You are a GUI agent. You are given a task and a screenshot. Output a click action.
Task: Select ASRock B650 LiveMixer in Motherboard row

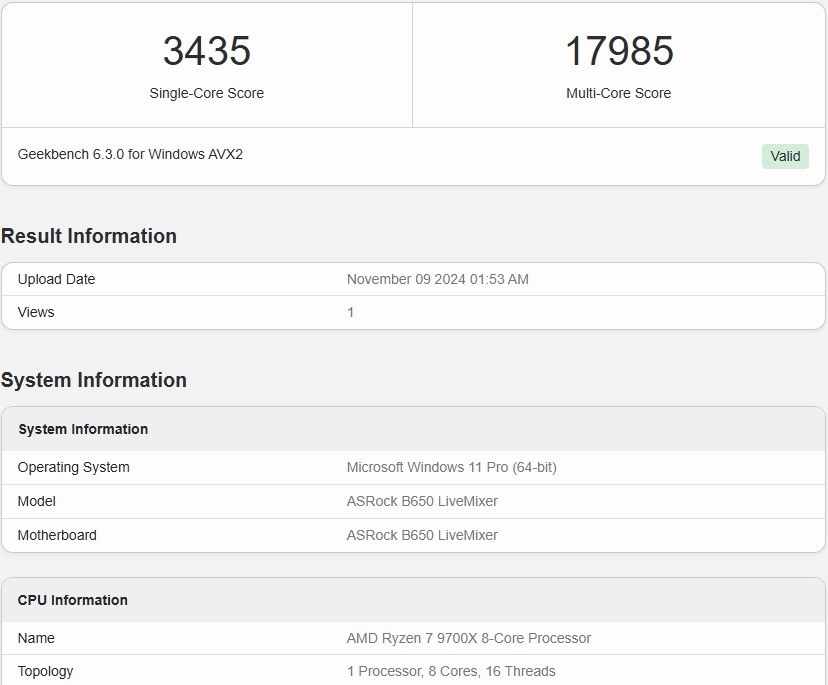422,535
